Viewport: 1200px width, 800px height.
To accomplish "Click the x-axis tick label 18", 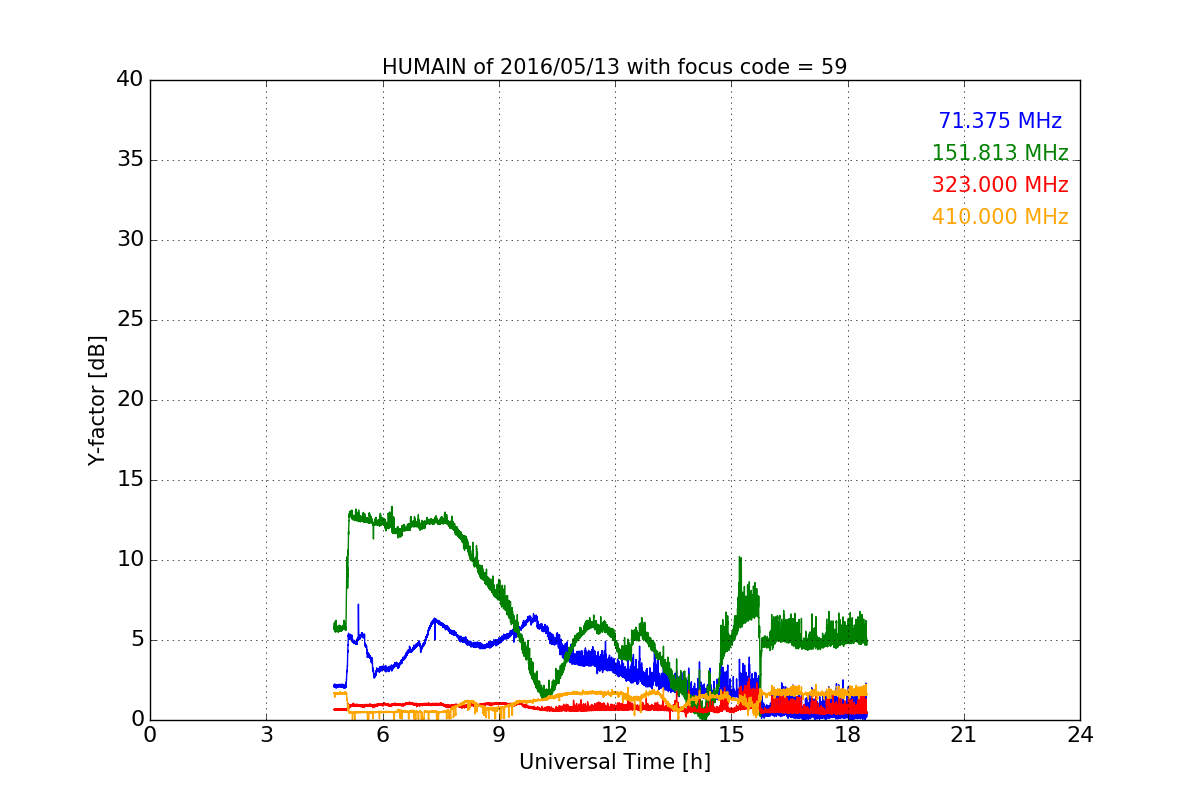I will [x=847, y=735].
